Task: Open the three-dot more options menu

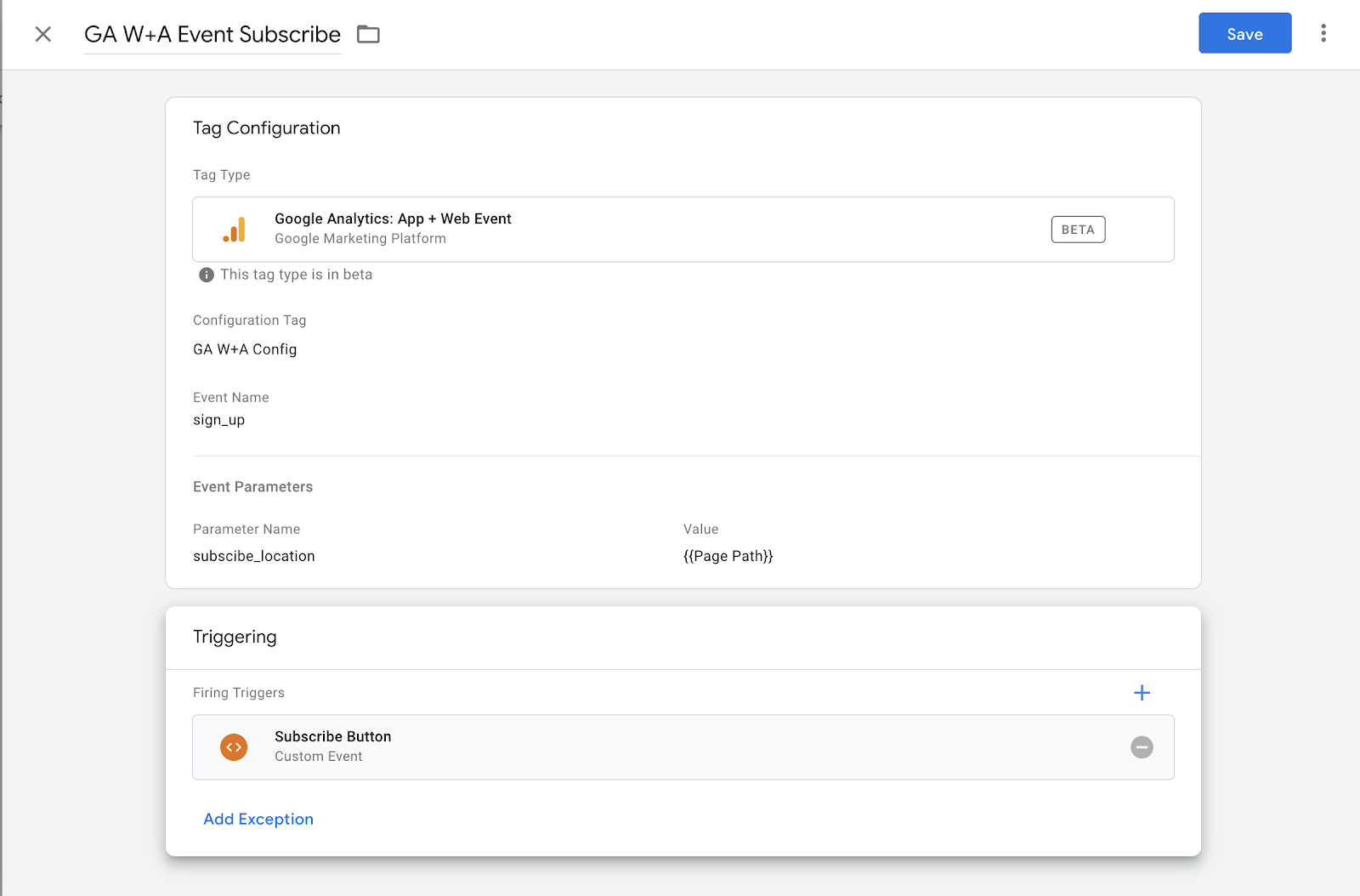Action: click(x=1323, y=33)
